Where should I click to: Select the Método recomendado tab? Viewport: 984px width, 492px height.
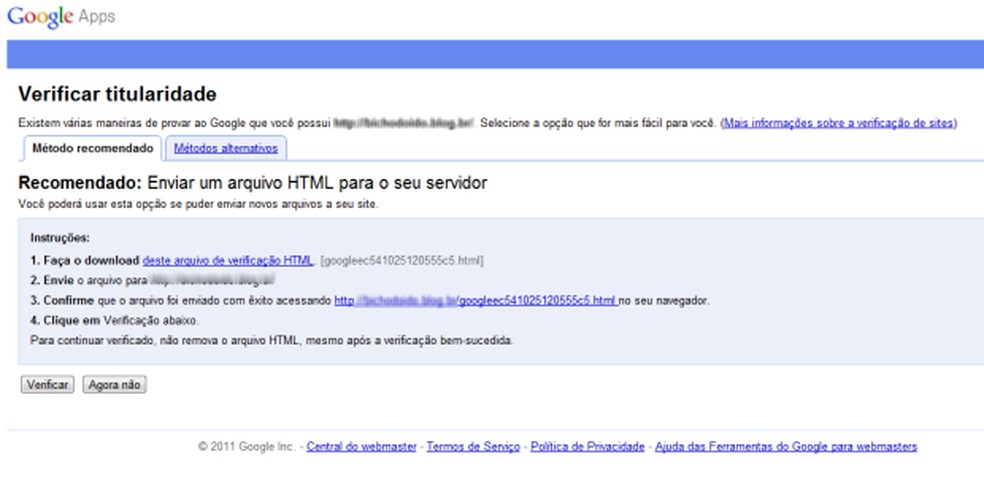[93, 149]
